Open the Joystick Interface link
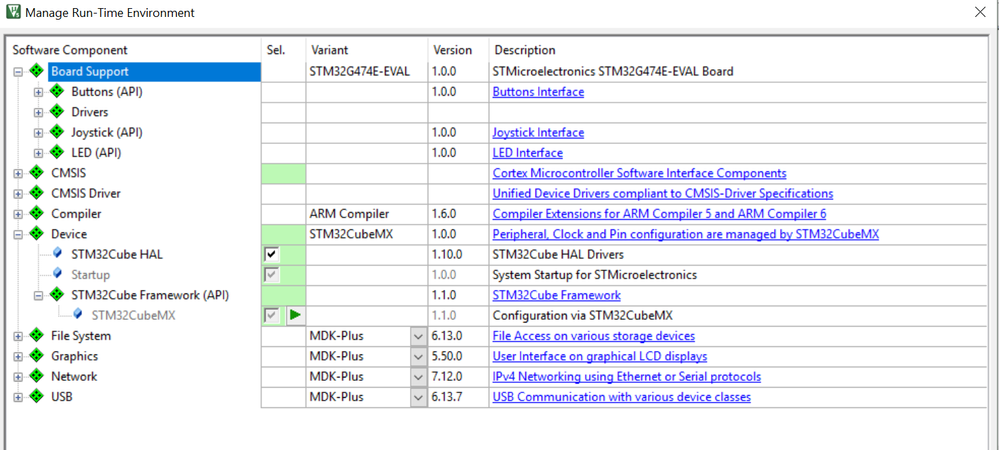The image size is (999, 450). [538, 133]
